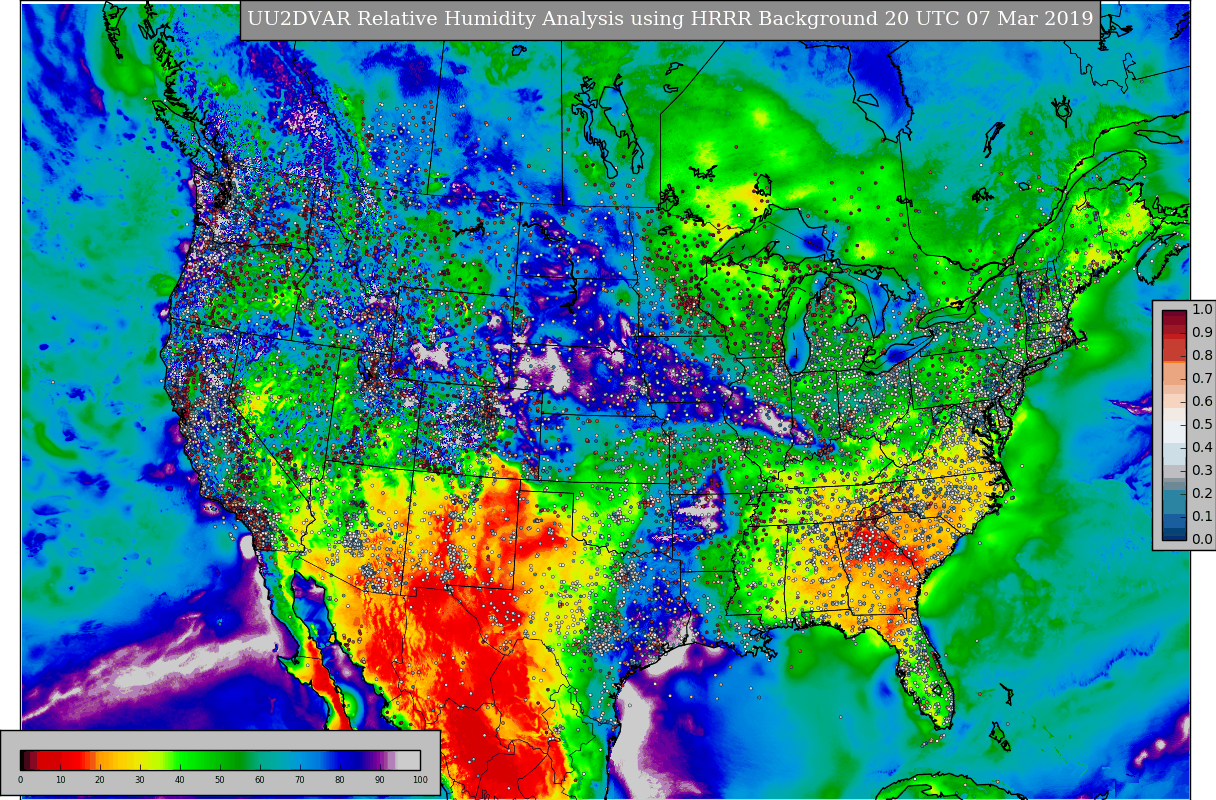Click the '20' tick label on humidity colorbar
Image resolution: width=1216 pixels, height=800 pixels.
pyautogui.click(x=100, y=780)
